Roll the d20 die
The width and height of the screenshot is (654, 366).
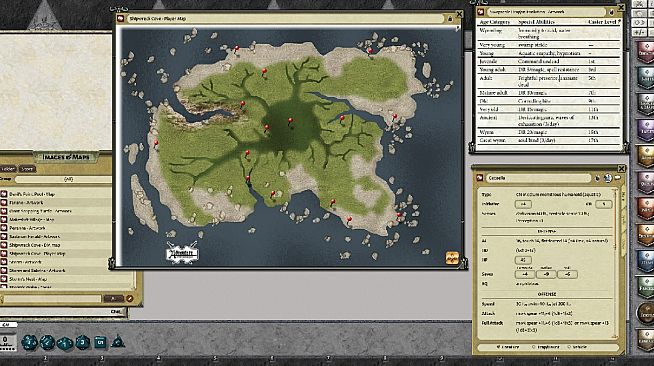point(29,342)
